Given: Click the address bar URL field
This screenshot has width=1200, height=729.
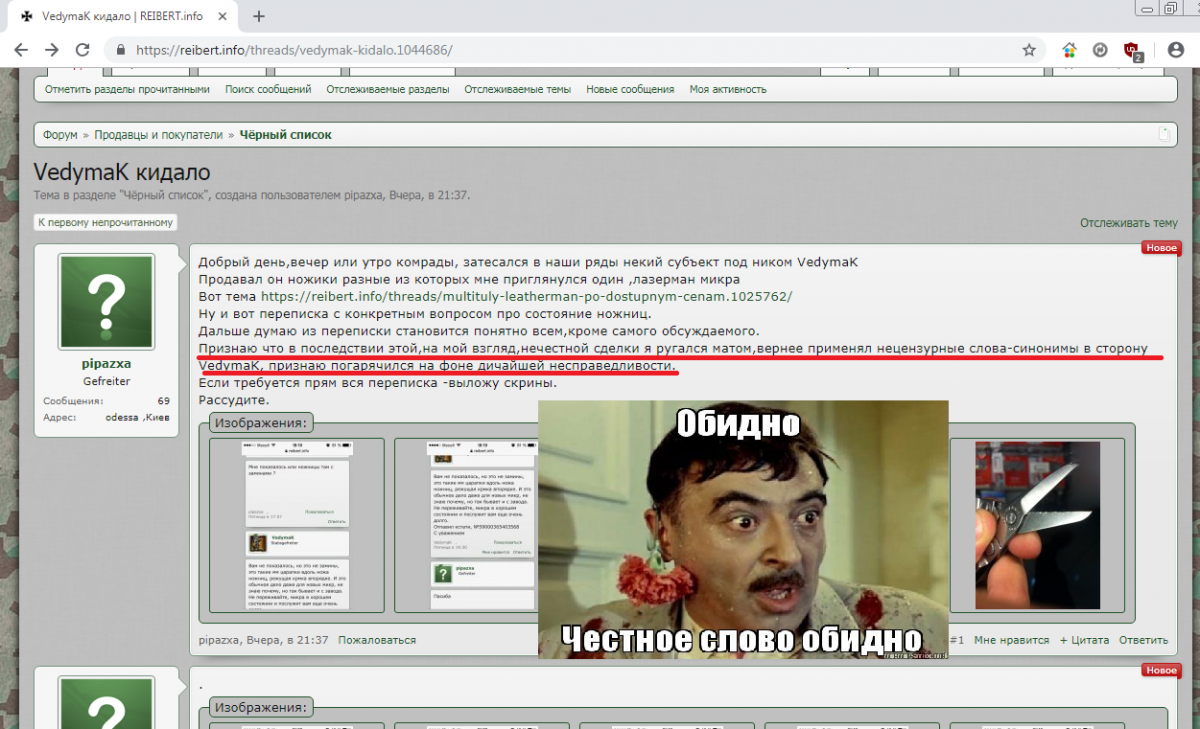Looking at the screenshot, I should (575, 49).
